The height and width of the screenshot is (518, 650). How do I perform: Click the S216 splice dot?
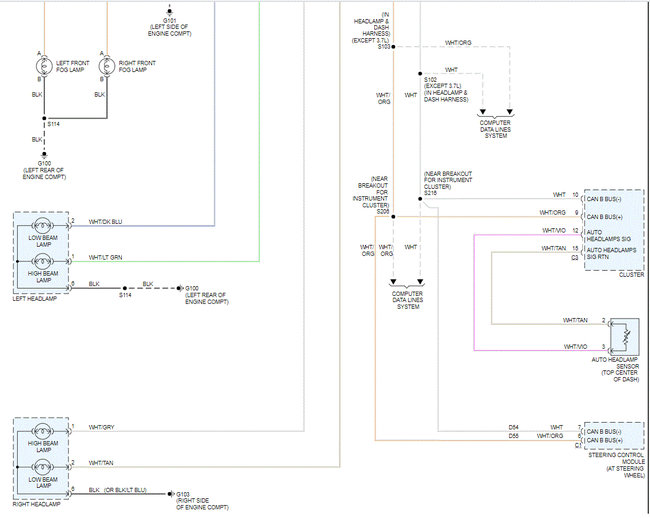420,199
